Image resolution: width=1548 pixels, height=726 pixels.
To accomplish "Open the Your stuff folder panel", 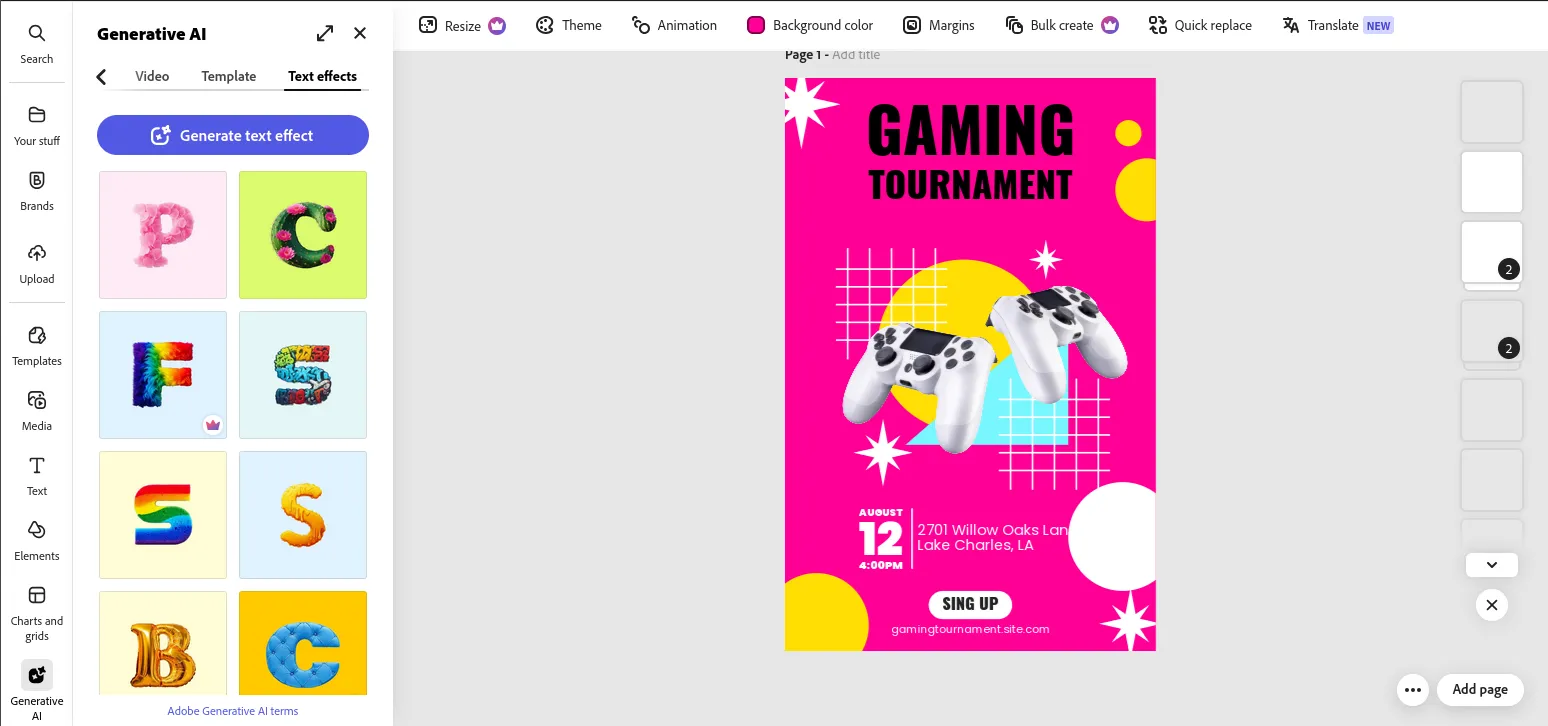I will coord(36,125).
